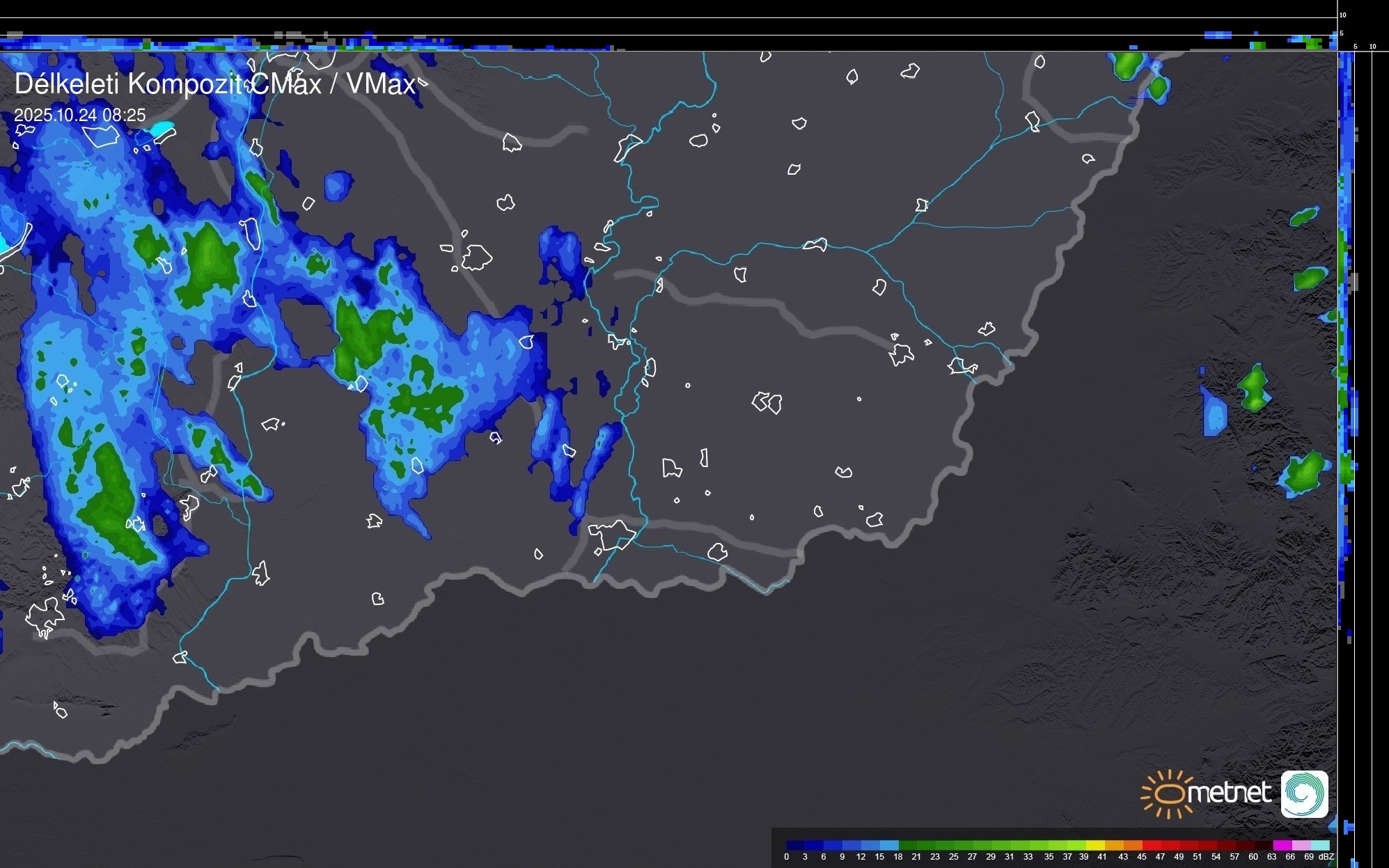Open the metnet wordmark link
The image size is (1389, 868).
coord(1229,793)
